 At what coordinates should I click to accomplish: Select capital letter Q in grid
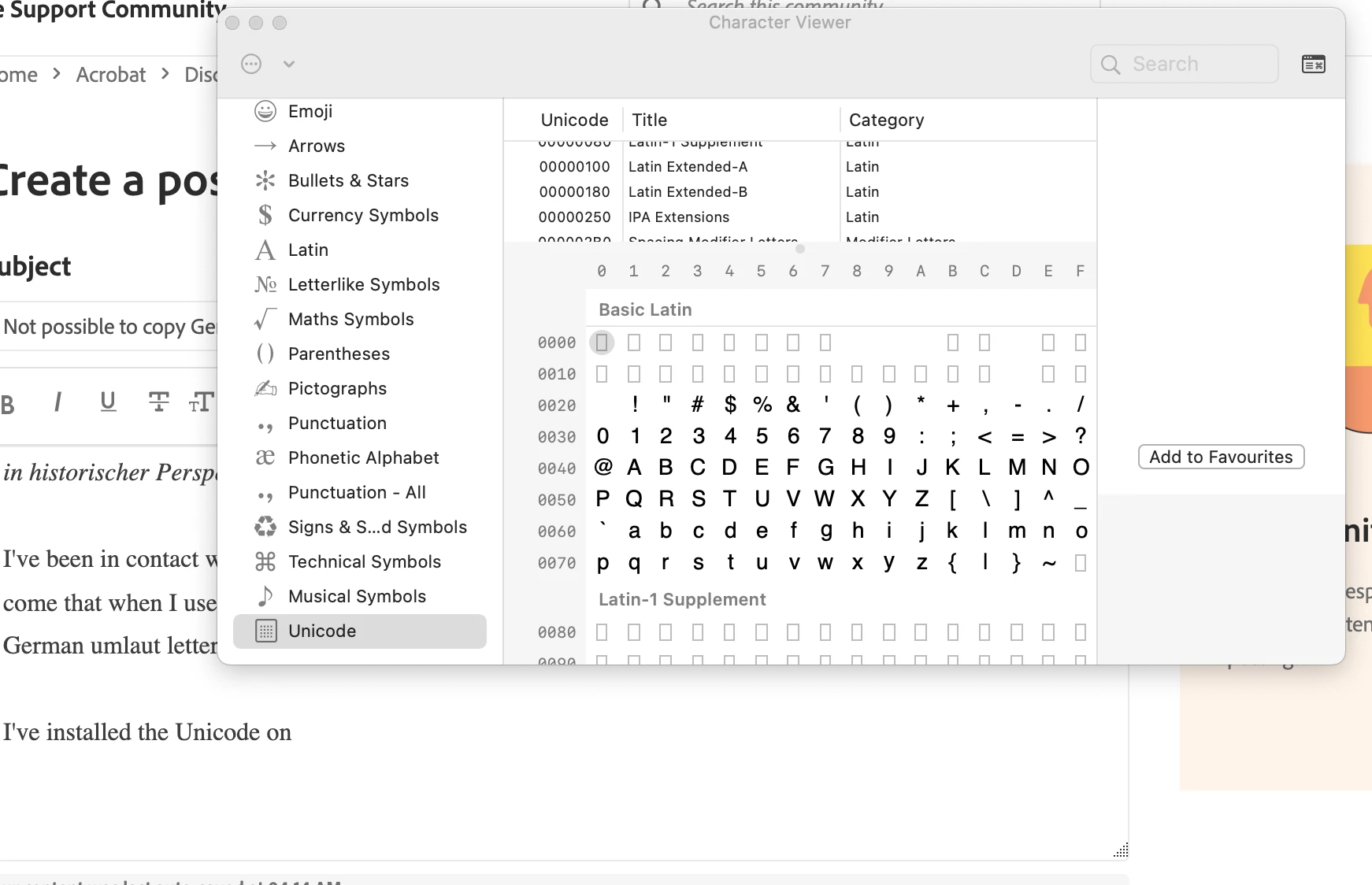pyautogui.click(x=634, y=499)
